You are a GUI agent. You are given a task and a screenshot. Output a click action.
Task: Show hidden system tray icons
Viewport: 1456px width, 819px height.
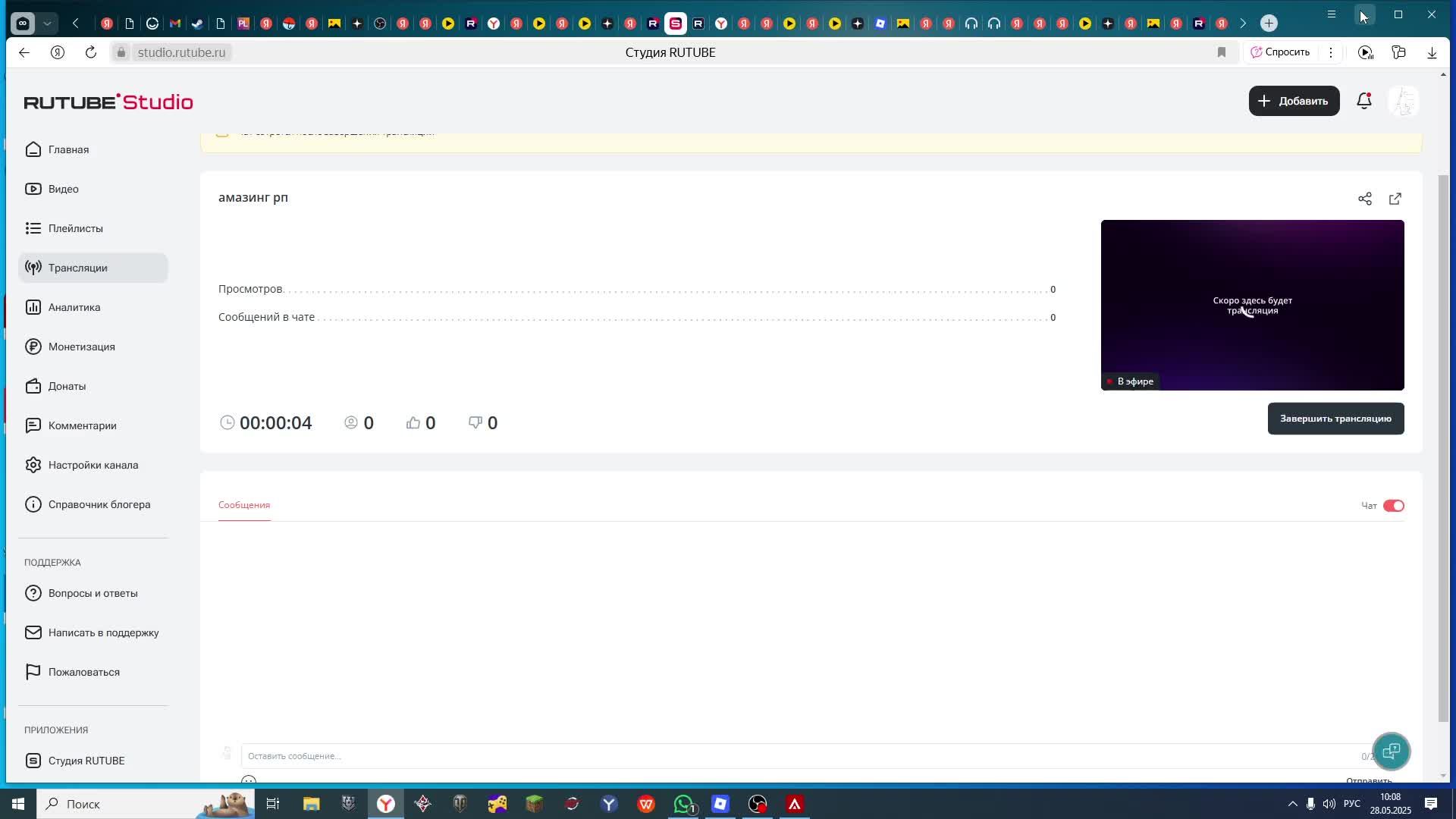click(1293, 804)
